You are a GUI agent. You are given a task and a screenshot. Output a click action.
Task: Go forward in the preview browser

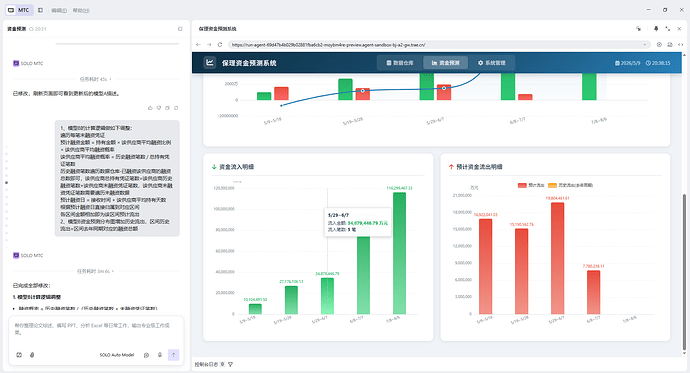tap(209, 44)
